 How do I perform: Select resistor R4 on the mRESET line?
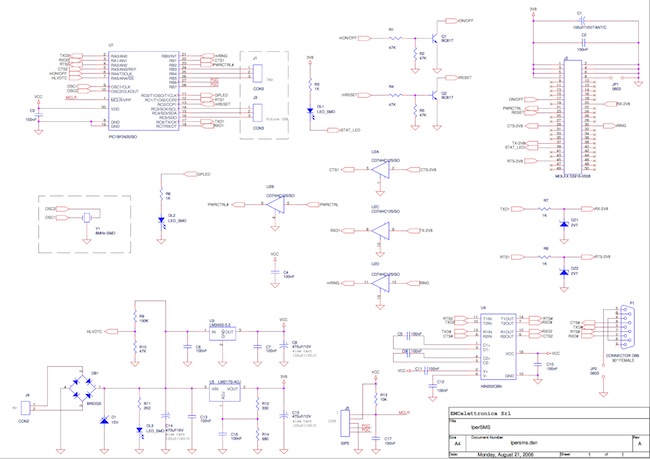[395, 95]
